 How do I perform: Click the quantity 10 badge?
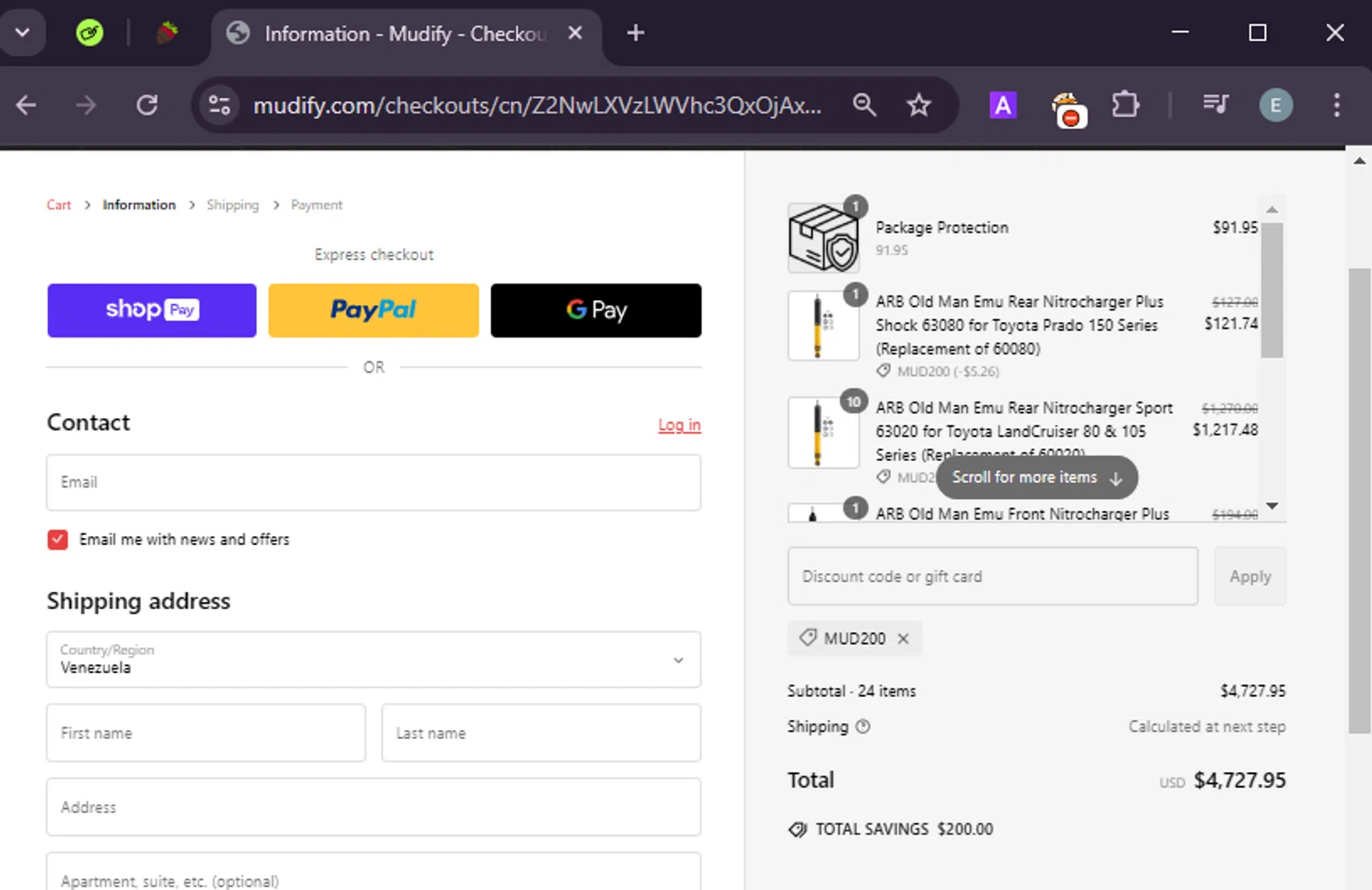(853, 402)
